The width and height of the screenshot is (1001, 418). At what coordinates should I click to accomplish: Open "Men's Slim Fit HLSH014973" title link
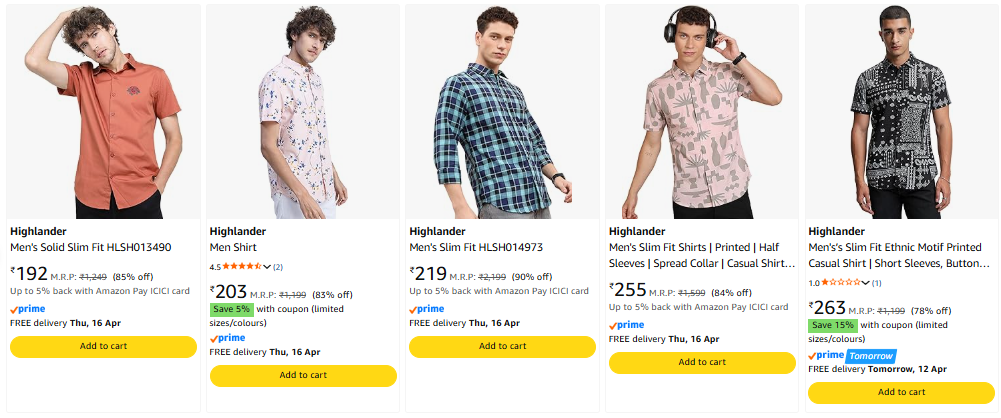(x=476, y=247)
